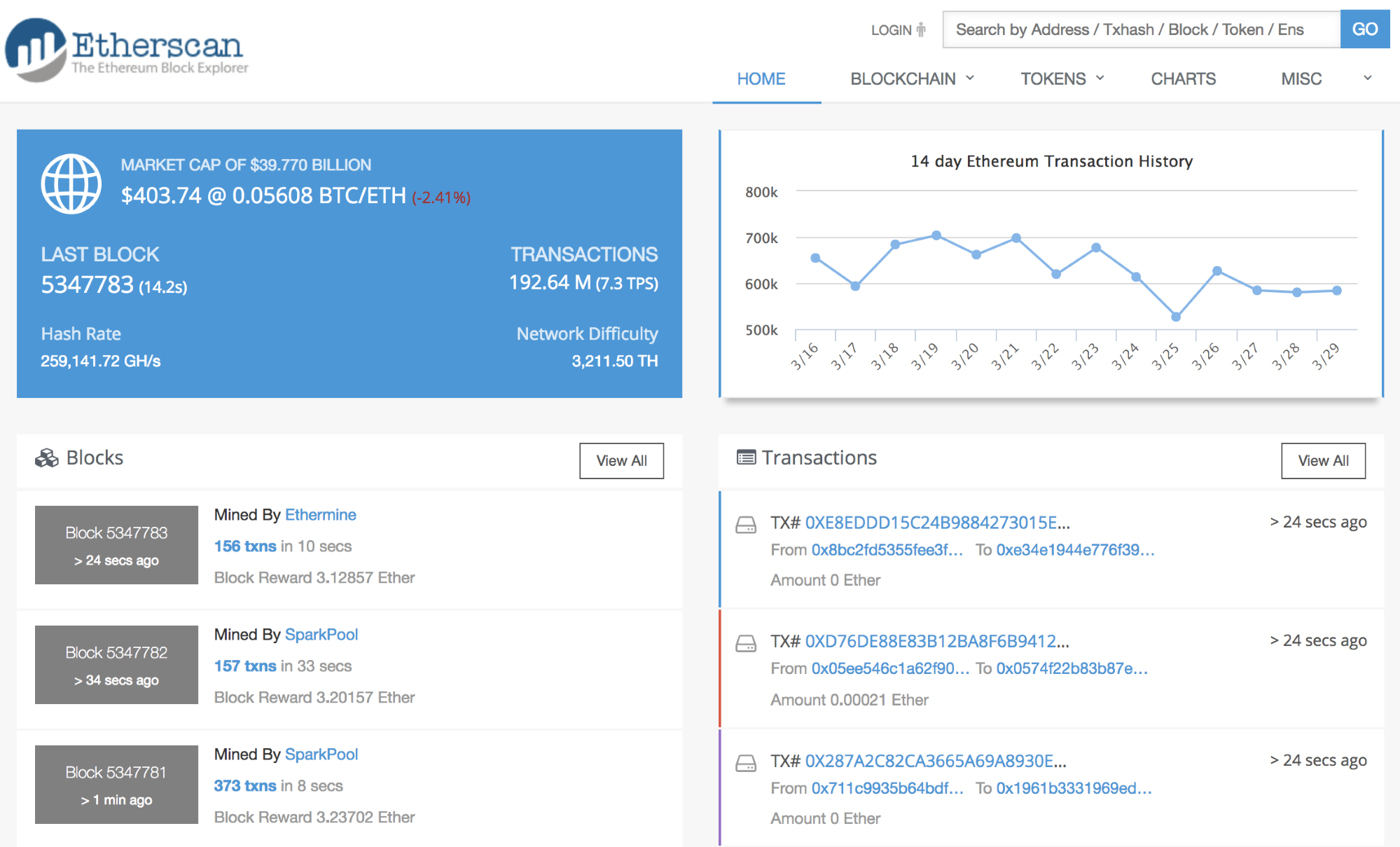Image resolution: width=1400 pixels, height=847 pixels.
Task: Click drive icon beside TX# 0XE8EDDD15C24B
Action: click(x=746, y=524)
